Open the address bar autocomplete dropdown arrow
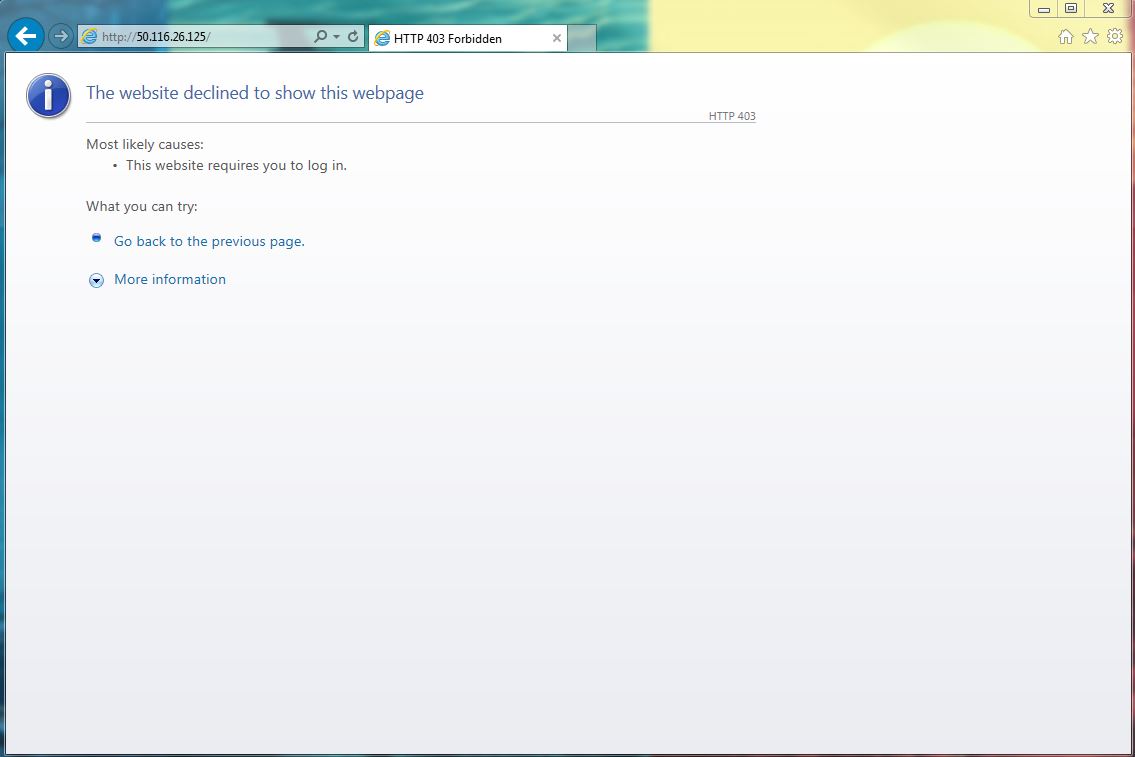 [x=337, y=37]
